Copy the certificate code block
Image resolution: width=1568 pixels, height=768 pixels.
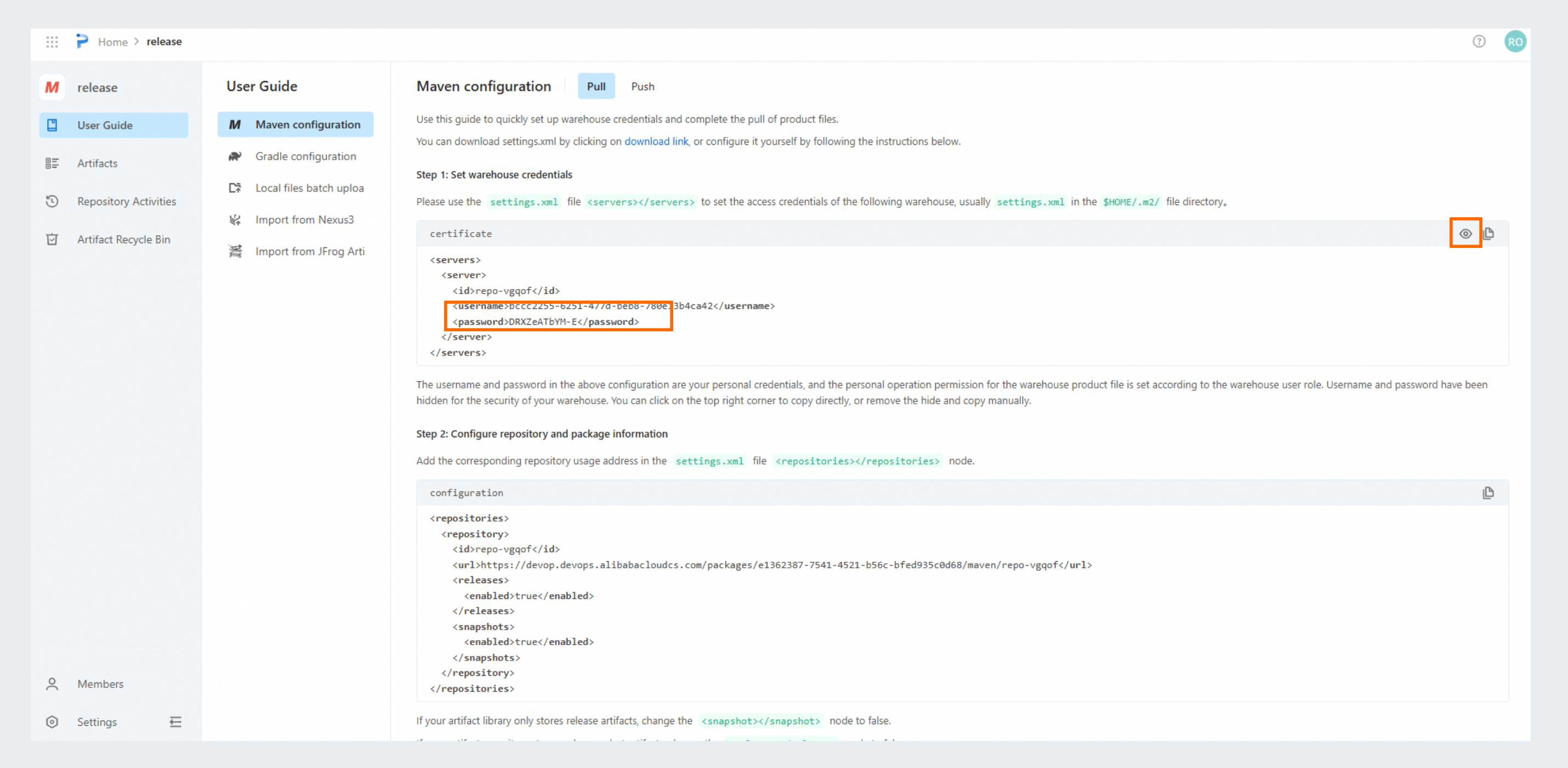[x=1489, y=233]
